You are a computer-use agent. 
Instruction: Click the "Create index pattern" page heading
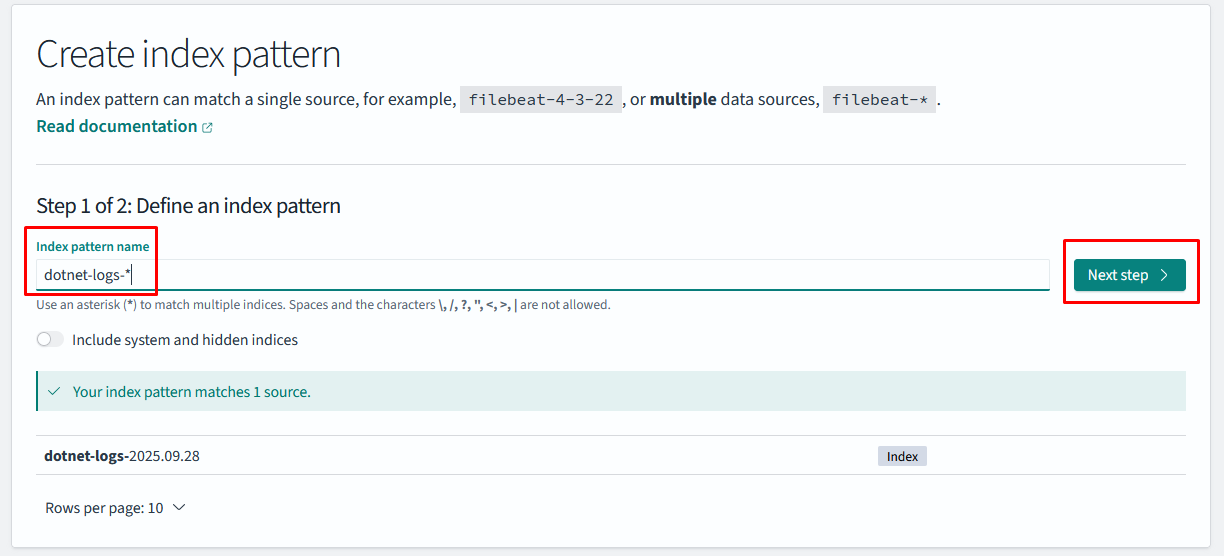click(x=188, y=54)
